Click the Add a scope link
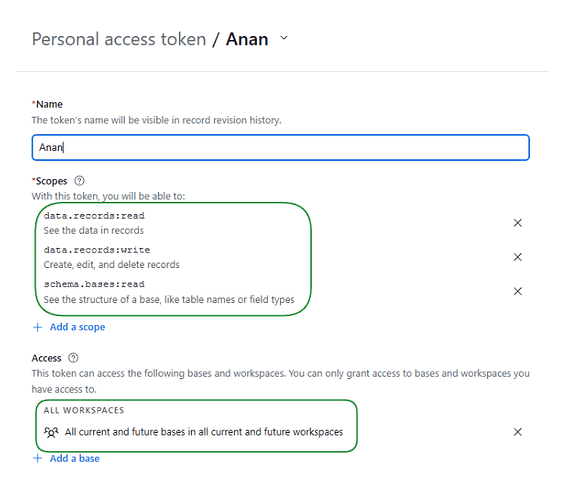Viewport: 565px width, 500px height. click(77, 327)
